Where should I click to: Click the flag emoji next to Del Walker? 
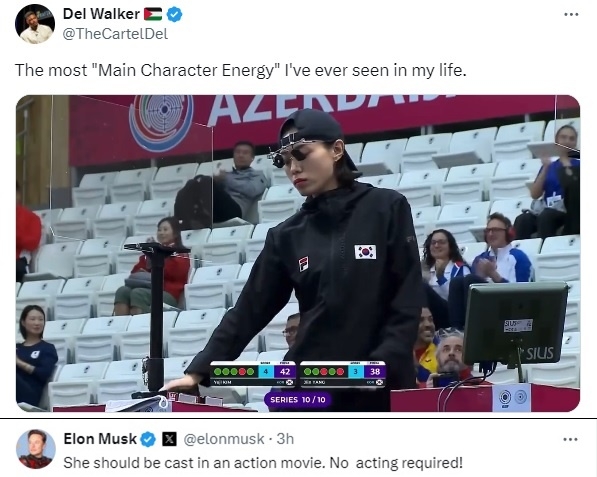pos(153,14)
